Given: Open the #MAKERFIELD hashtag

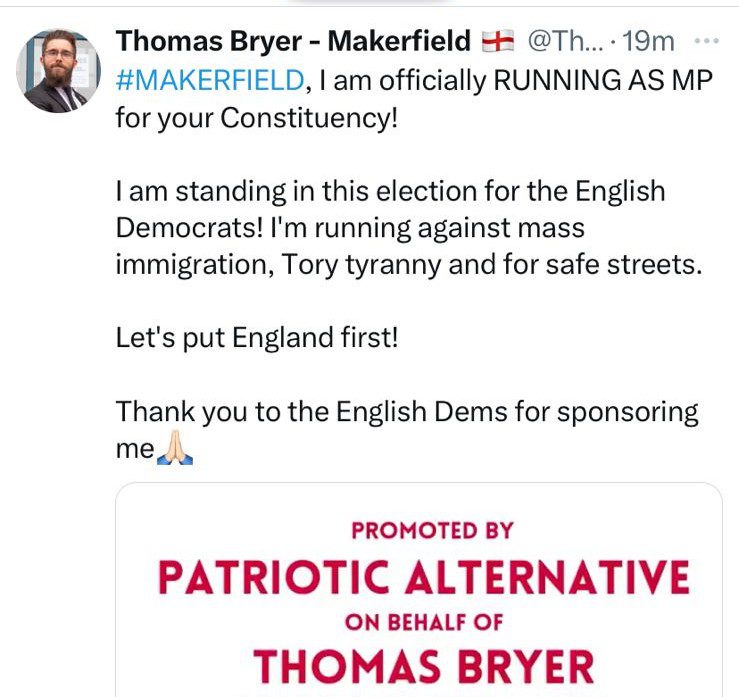Looking at the screenshot, I should [x=209, y=80].
